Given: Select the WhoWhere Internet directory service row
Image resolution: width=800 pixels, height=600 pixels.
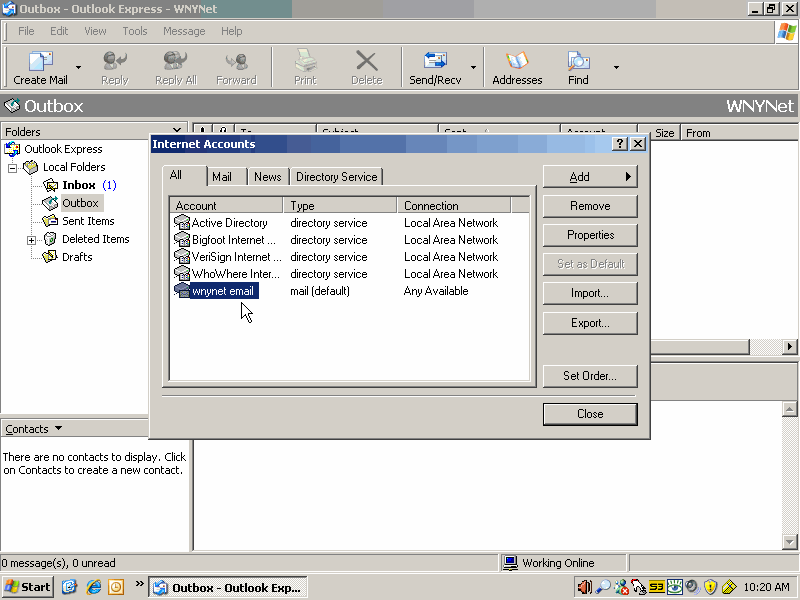Looking at the screenshot, I should tap(349, 274).
